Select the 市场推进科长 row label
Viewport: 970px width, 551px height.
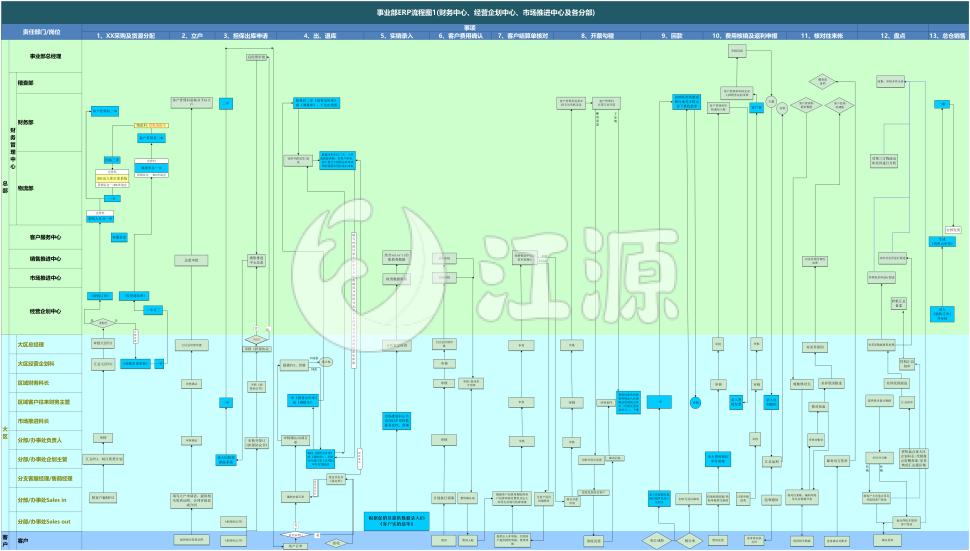coord(33,421)
